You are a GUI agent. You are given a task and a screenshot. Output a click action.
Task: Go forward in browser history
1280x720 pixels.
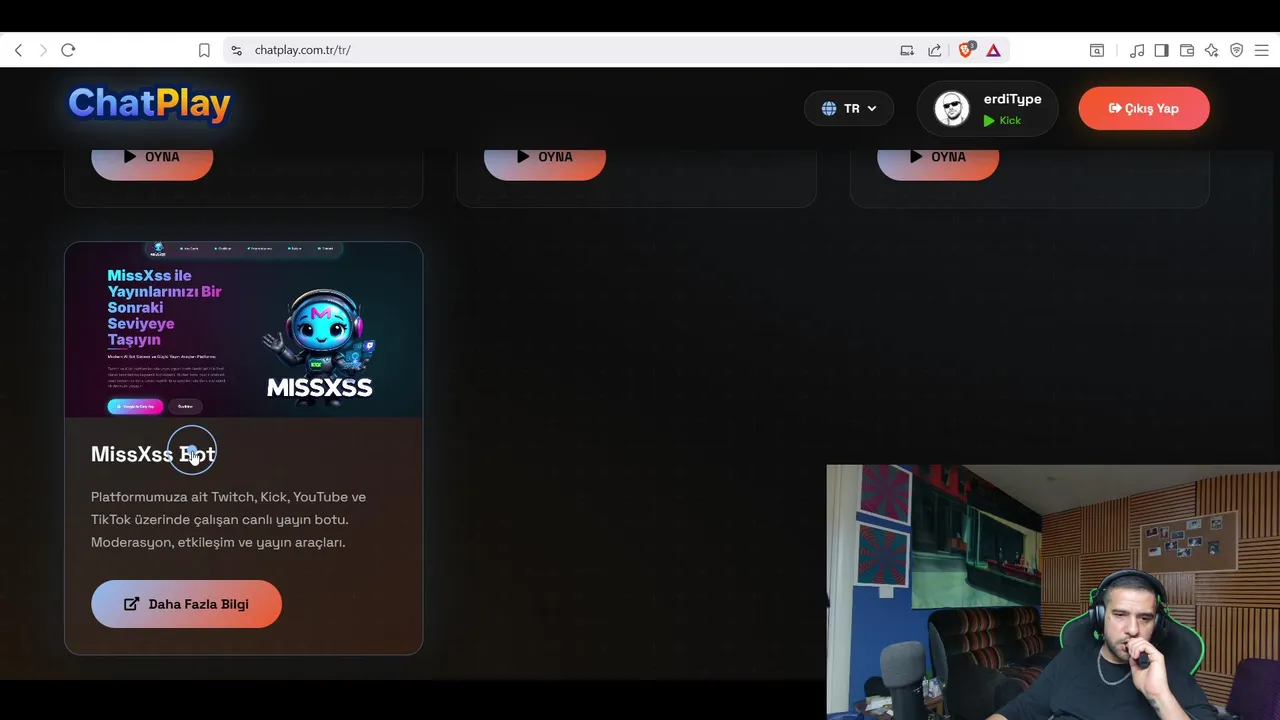click(x=43, y=50)
